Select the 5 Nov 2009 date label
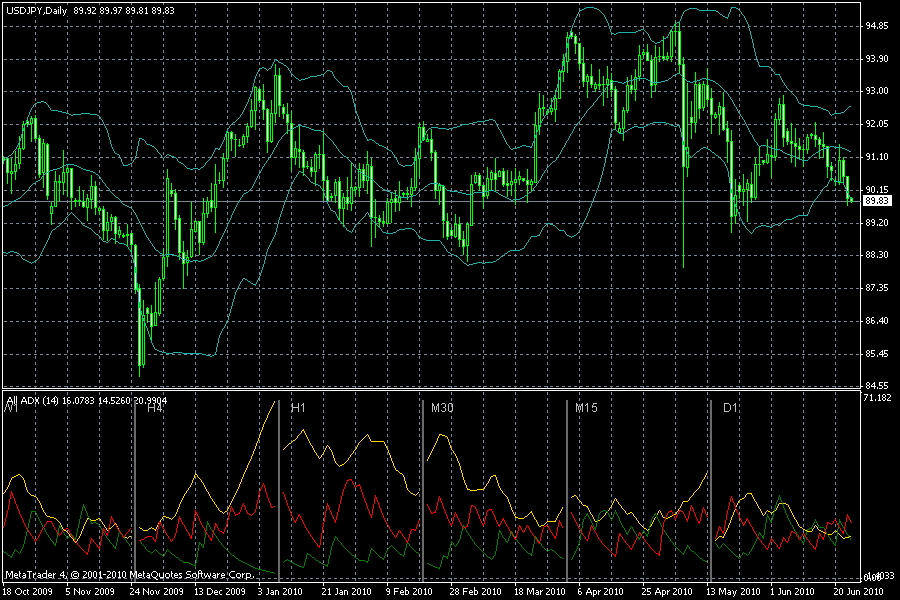Image resolution: width=900 pixels, height=600 pixels. click(90, 591)
